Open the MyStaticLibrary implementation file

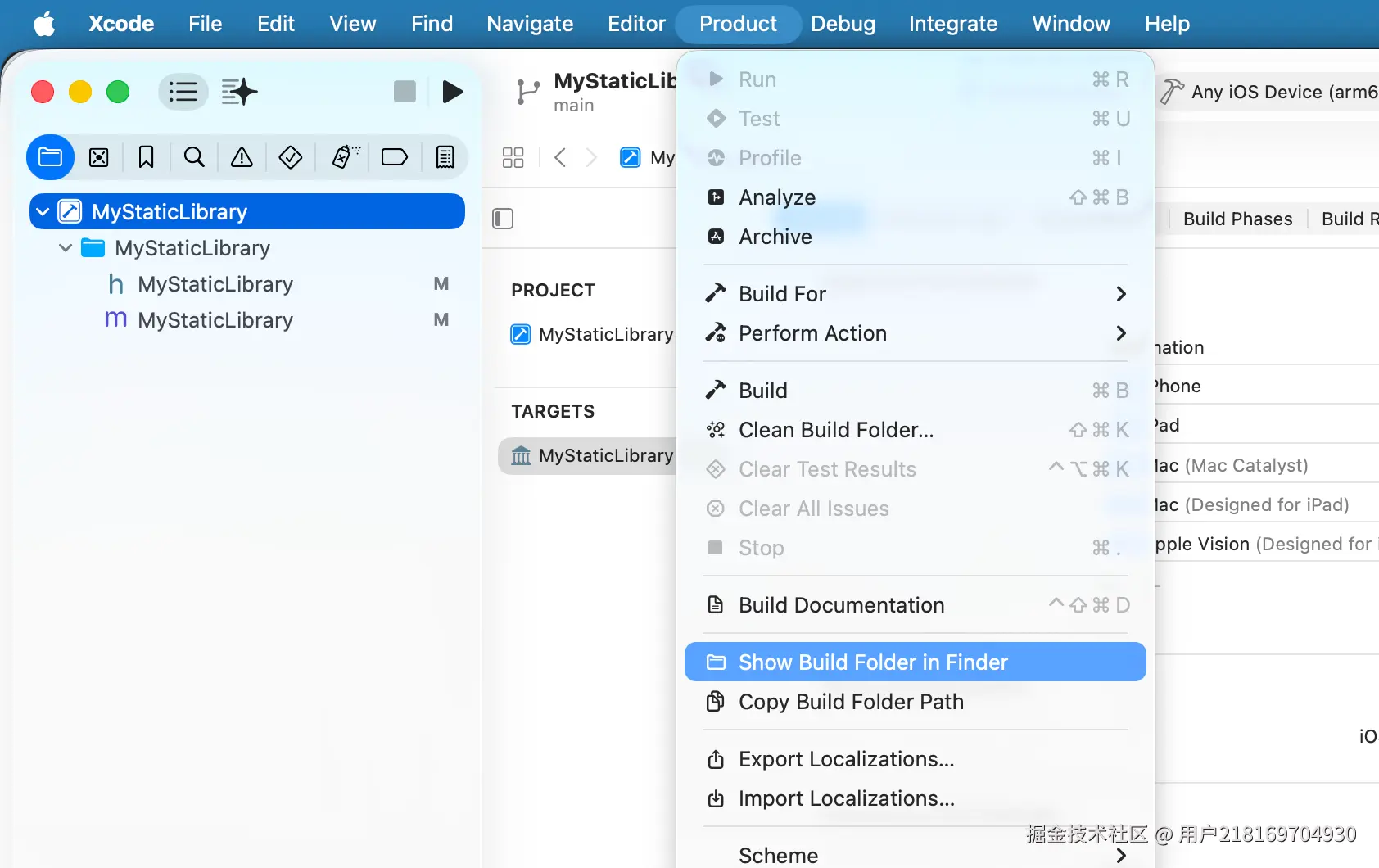(215, 320)
